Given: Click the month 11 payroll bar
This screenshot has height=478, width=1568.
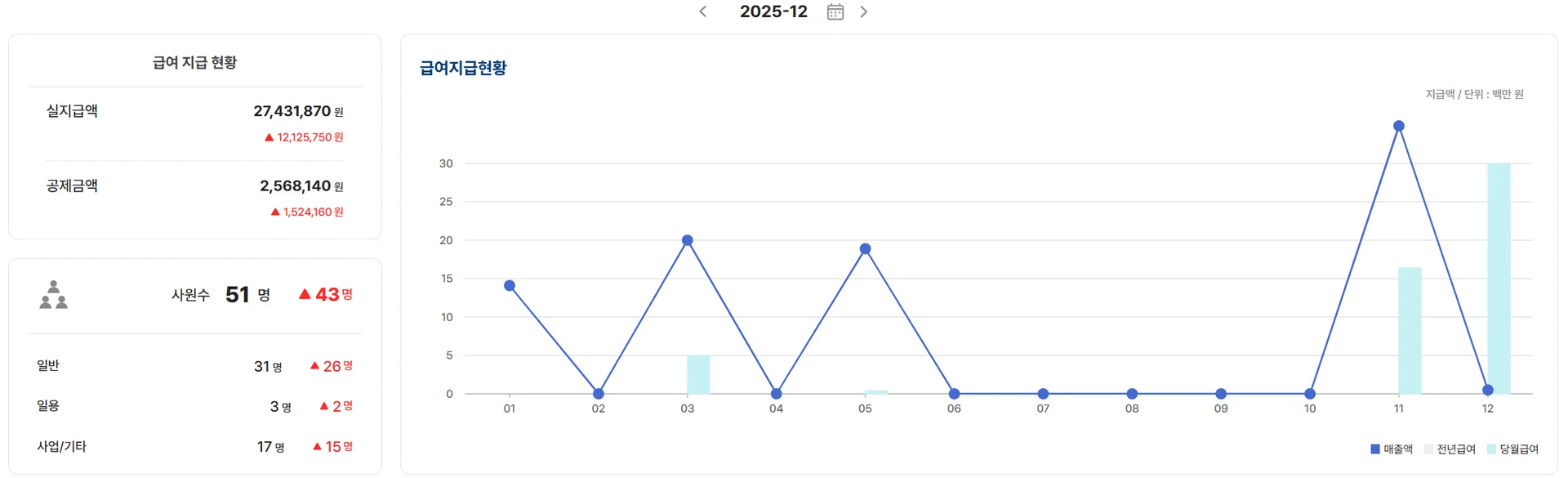Looking at the screenshot, I should coord(1410,330).
